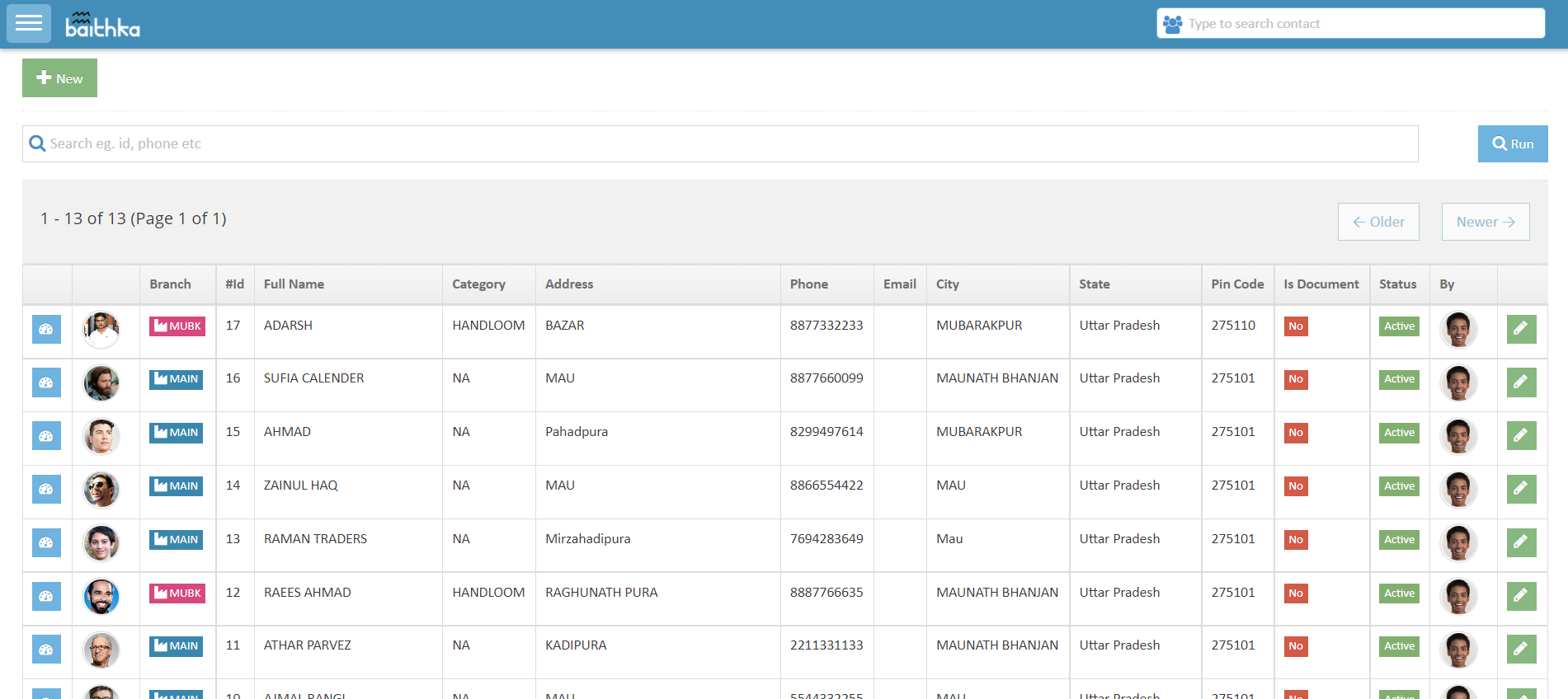Click pin code 275110
Image resolution: width=1568 pixels, height=699 pixels.
tap(1233, 326)
